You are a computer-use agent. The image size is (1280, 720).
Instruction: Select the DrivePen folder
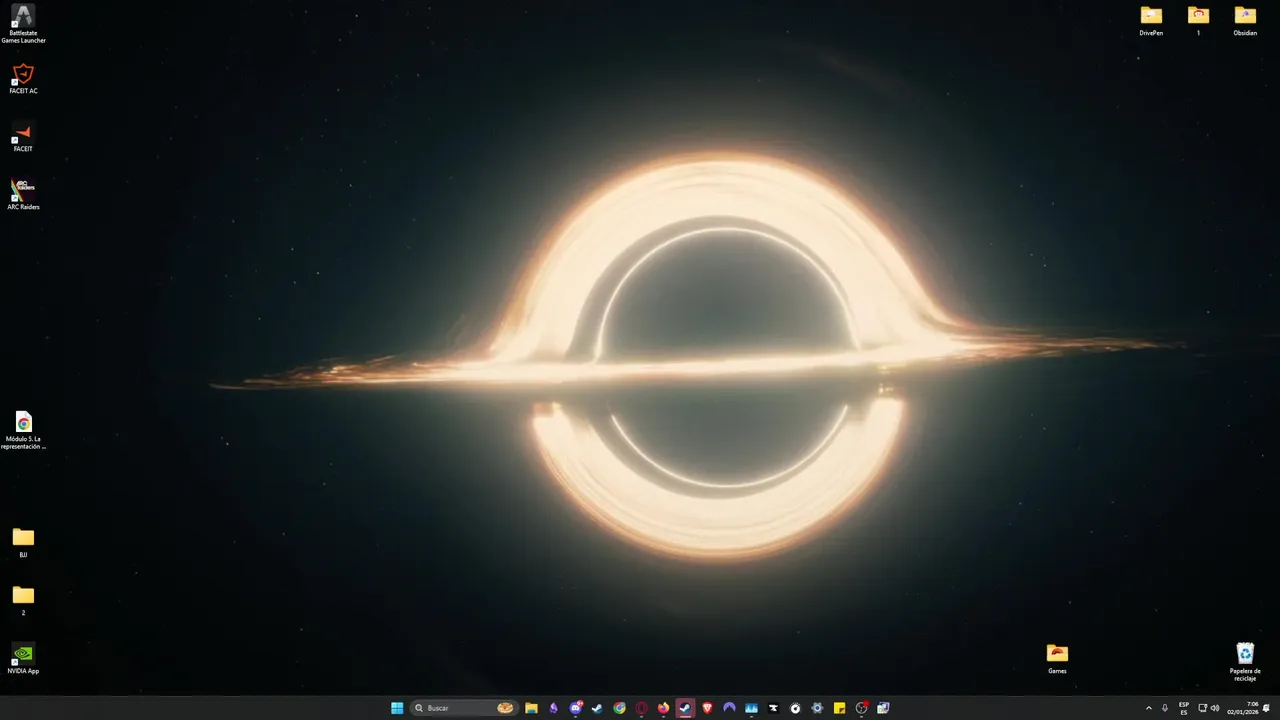(x=1151, y=21)
